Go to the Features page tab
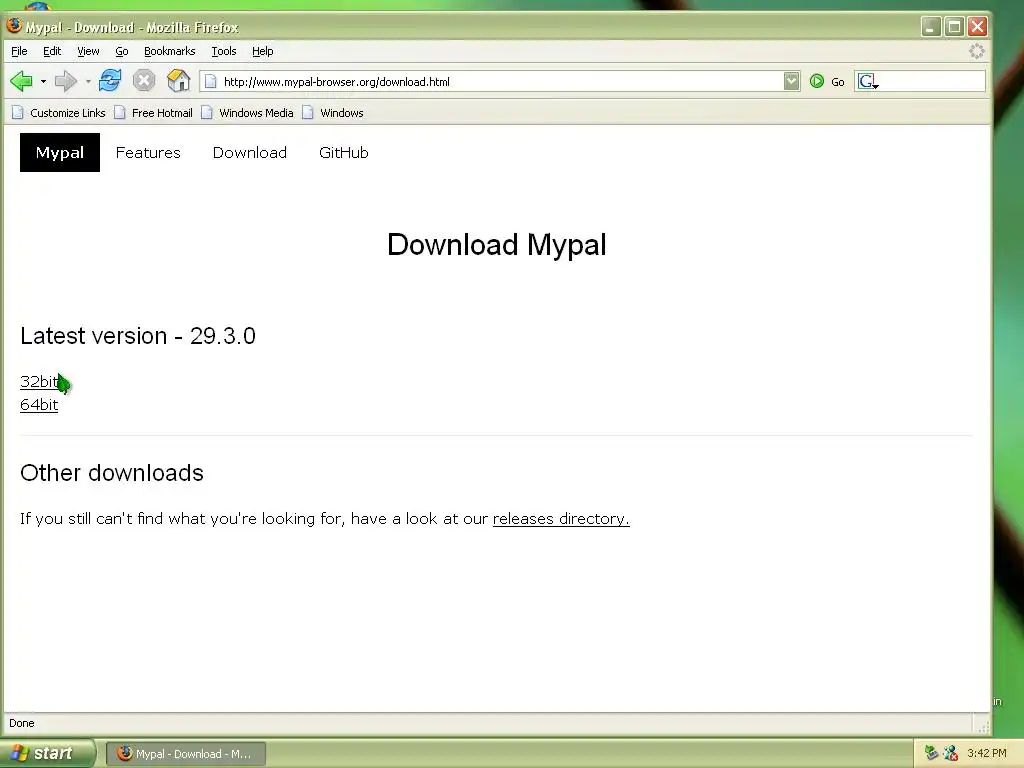 click(x=148, y=153)
